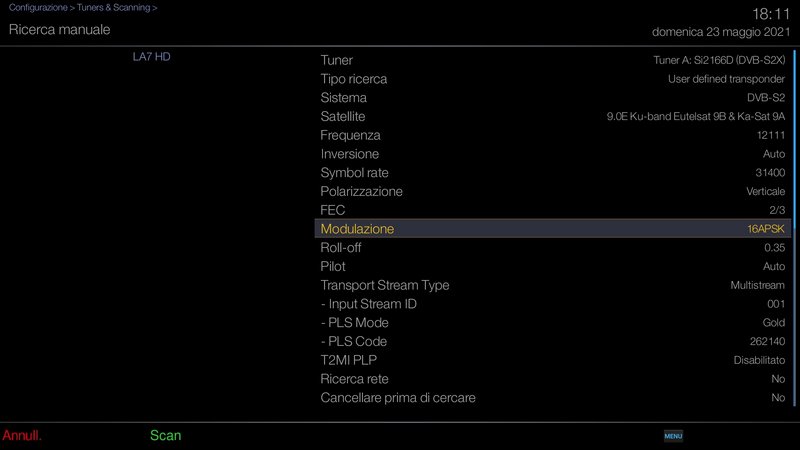The width and height of the screenshot is (800, 450).
Task: Select Cancellare prima di cercare row
Action: coord(553,397)
